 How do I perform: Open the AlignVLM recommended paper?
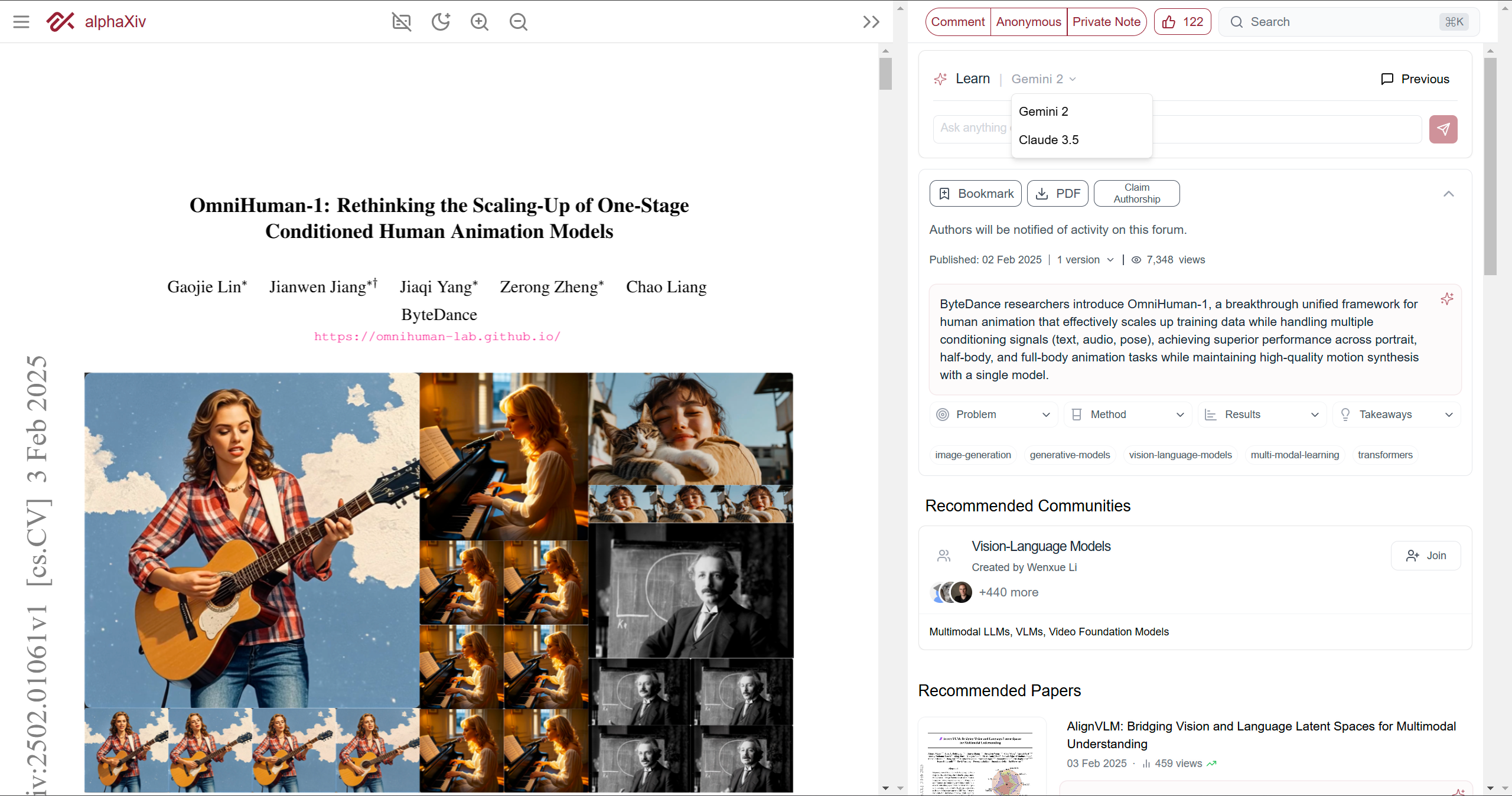(1261, 735)
